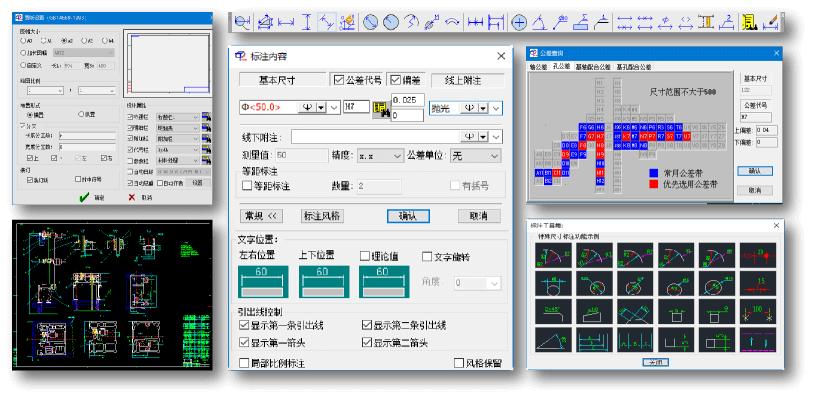This screenshot has width=813, height=399.
Task: Switch to 基轴配合公差 tab
Action: [593, 66]
